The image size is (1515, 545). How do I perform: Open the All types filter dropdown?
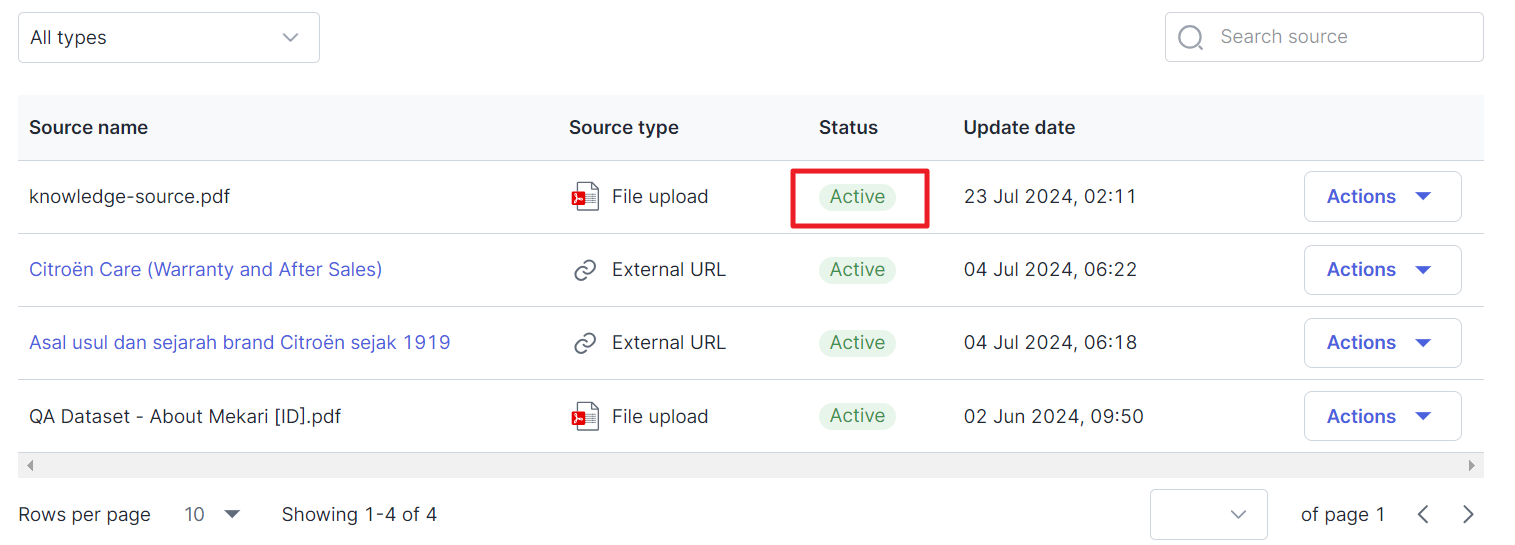point(169,38)
